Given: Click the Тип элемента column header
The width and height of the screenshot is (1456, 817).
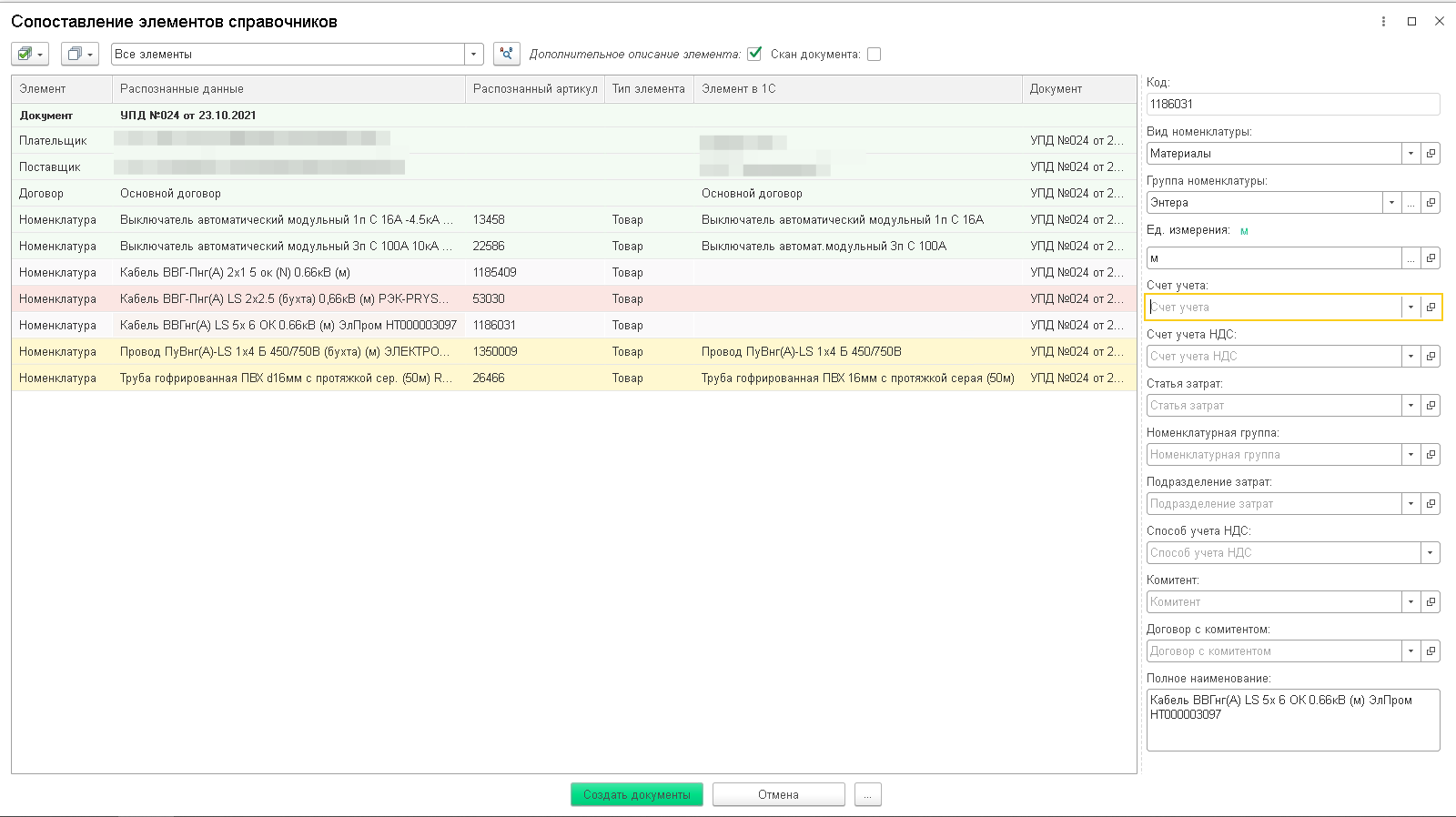Looking at the screenshot, I should pos(649,89).
